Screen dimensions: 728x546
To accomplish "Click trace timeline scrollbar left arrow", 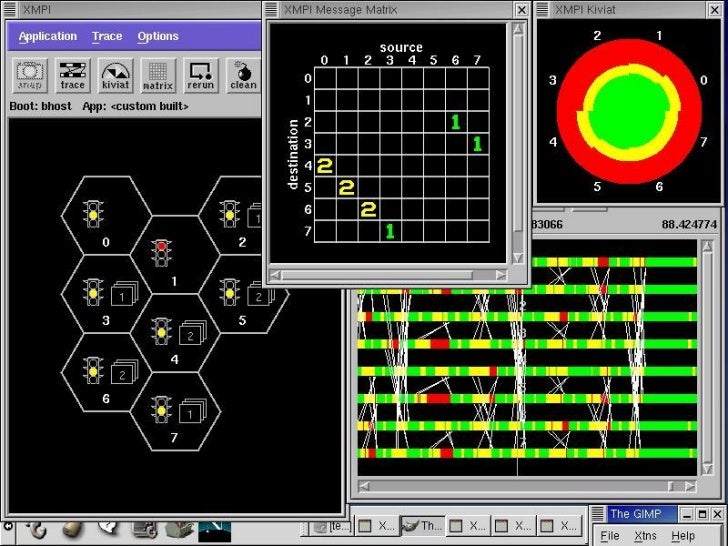I will tap(364, 486).
